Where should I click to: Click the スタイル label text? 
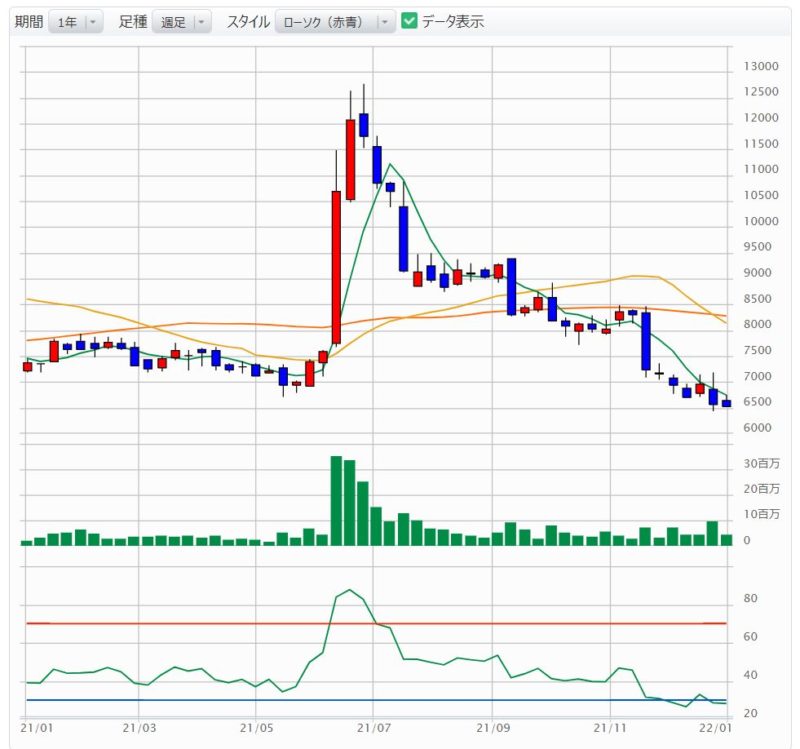pyautogui.click(x=248, y=21)
